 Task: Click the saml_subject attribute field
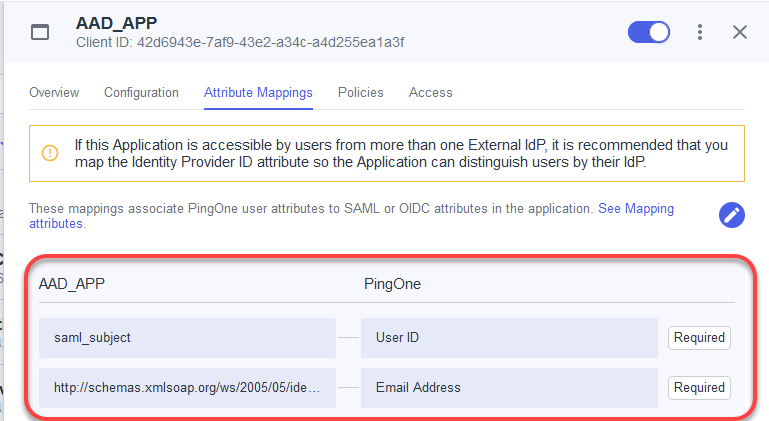tap(187, 338)
